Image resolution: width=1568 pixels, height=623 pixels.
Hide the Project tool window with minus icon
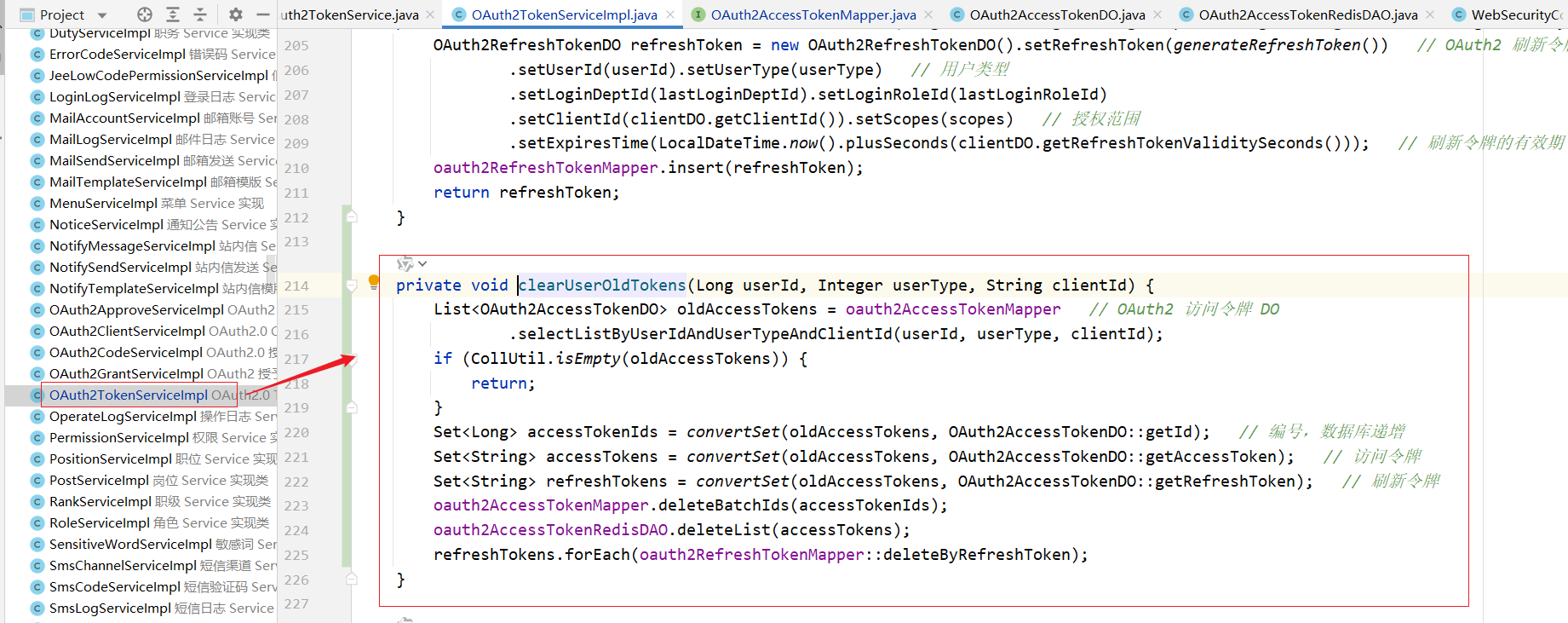tap(263, 14)
